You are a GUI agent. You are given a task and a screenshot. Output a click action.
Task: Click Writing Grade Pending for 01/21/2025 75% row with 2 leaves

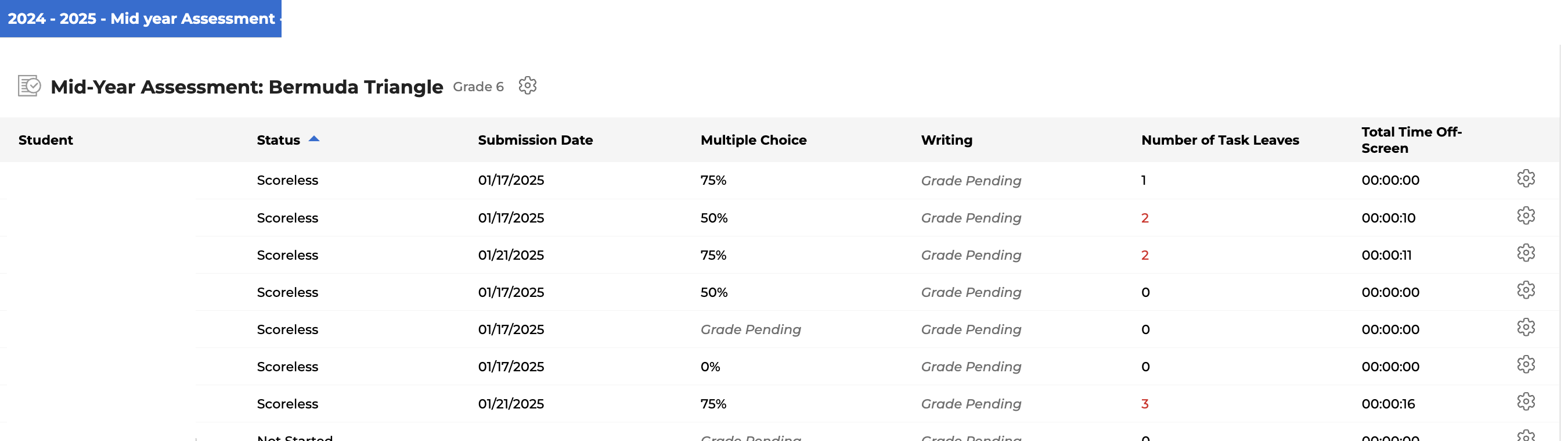point(971,255)
